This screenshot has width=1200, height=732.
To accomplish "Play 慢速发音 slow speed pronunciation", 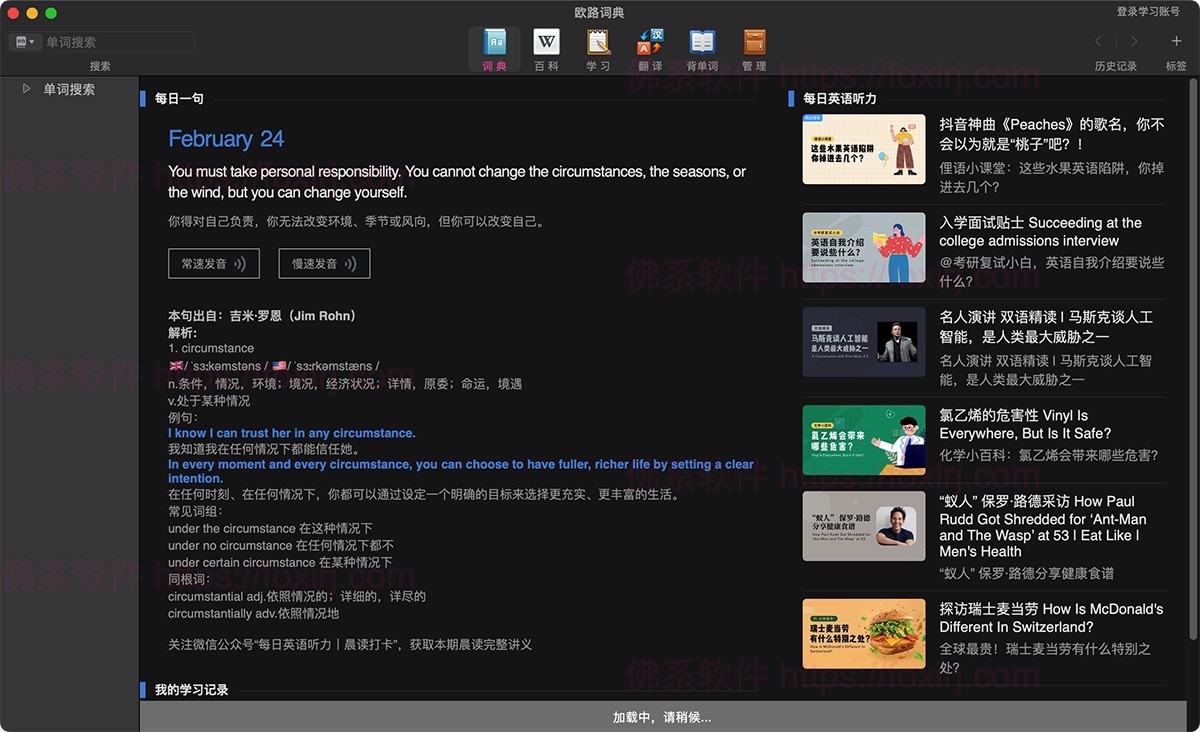I will tap(324, 264).
